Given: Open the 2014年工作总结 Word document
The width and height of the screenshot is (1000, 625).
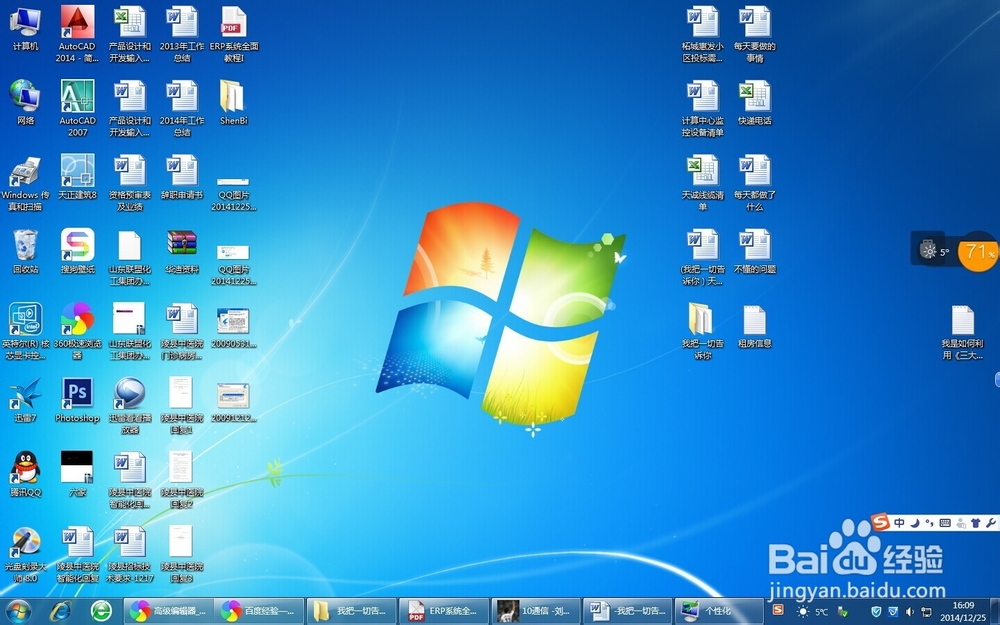Looking at the screenshot, I should pos(182,108).
